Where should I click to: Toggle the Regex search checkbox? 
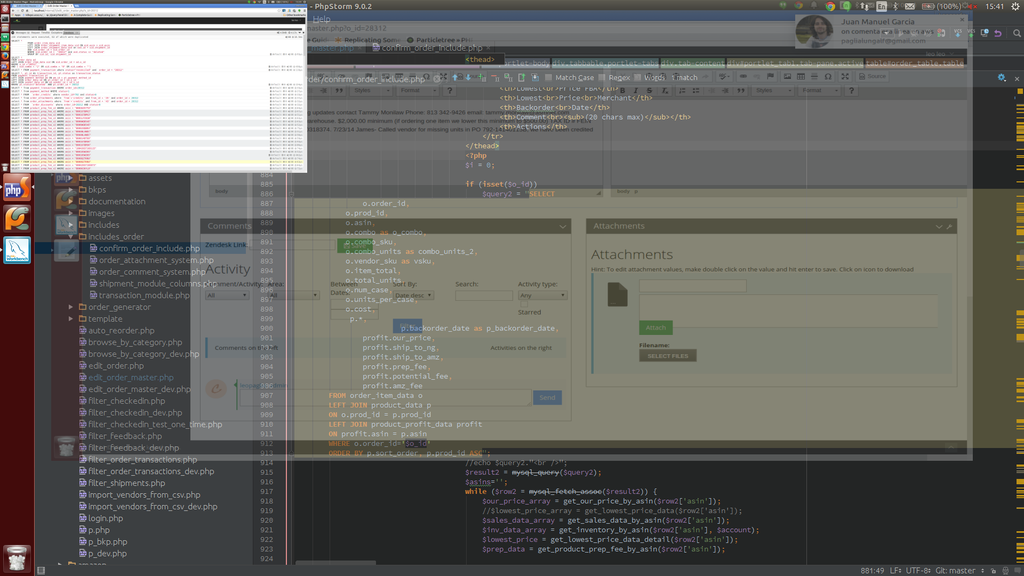(603, 77)
